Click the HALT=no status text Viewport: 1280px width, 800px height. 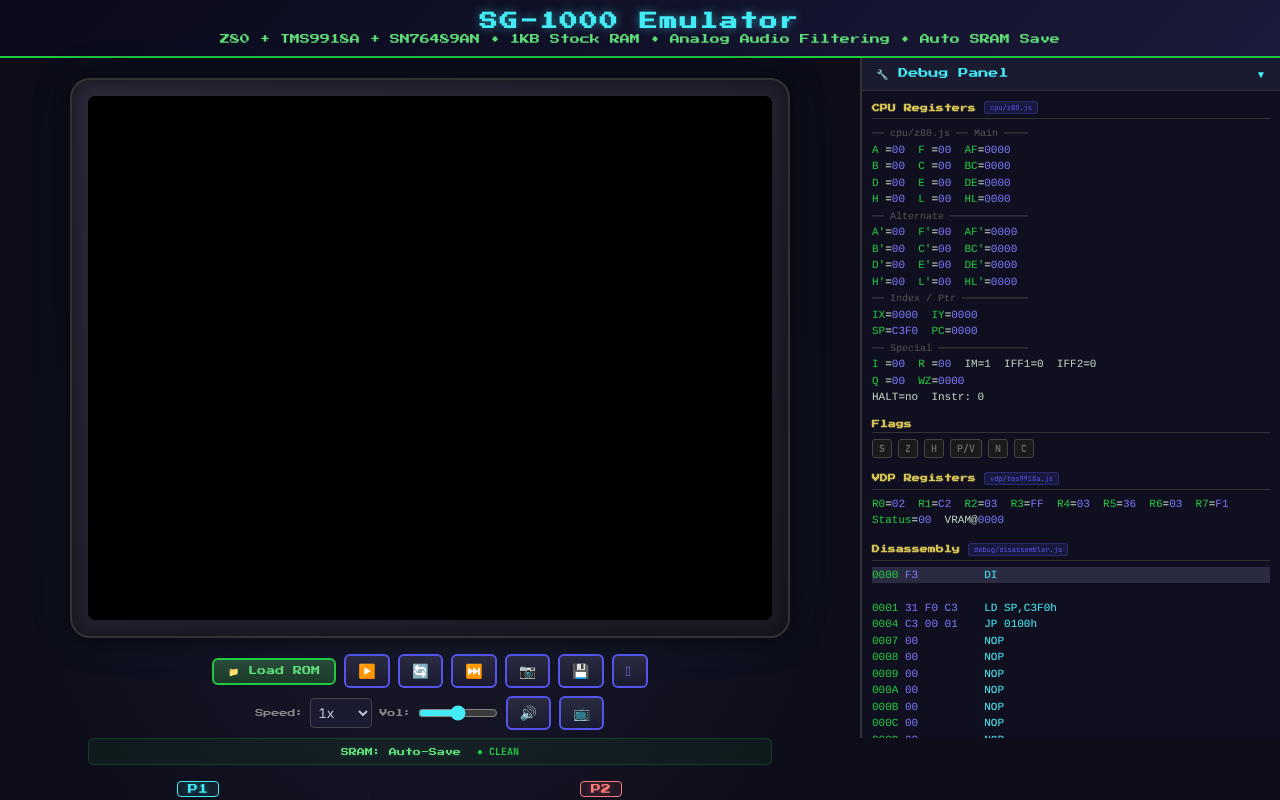(x=895, y=397)
